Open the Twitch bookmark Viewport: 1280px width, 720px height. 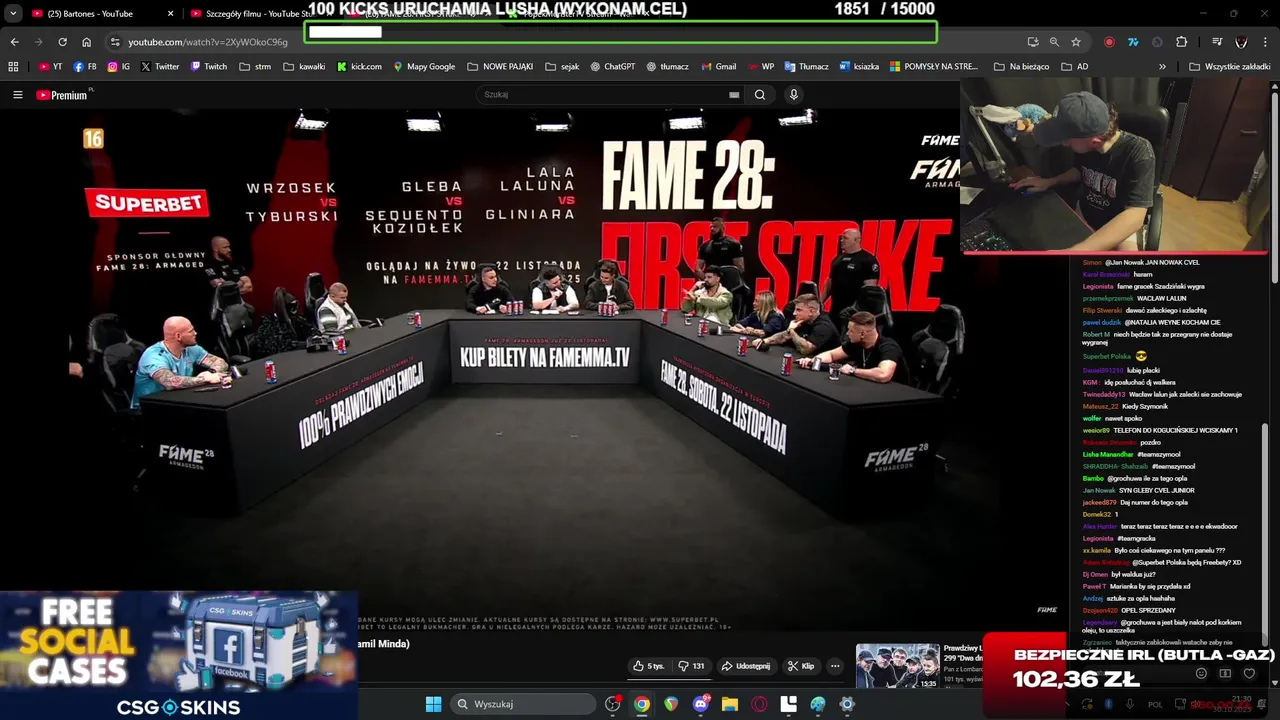coord(208,67)
